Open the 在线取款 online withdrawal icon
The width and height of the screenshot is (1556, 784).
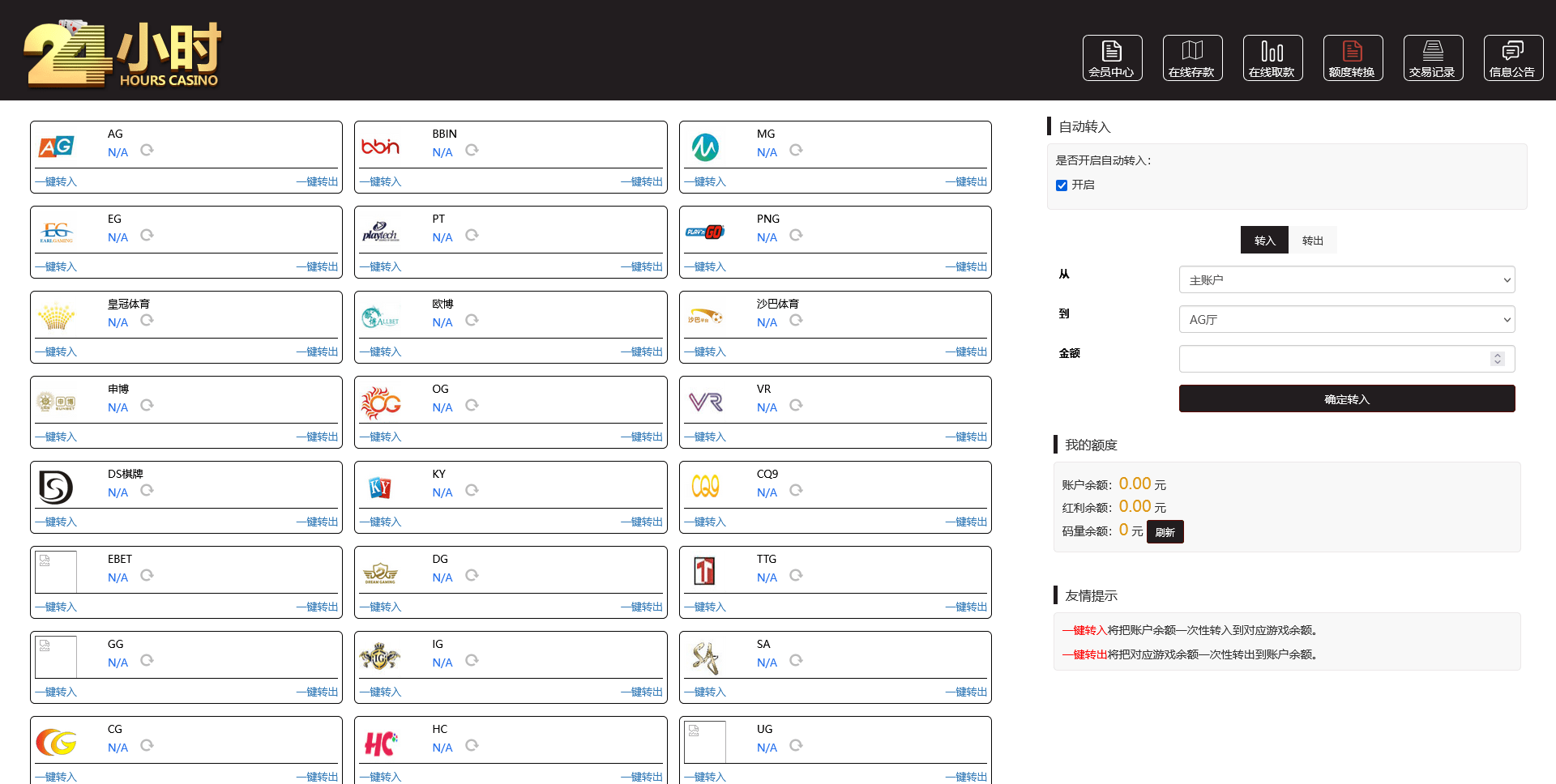pos(1272,58)
